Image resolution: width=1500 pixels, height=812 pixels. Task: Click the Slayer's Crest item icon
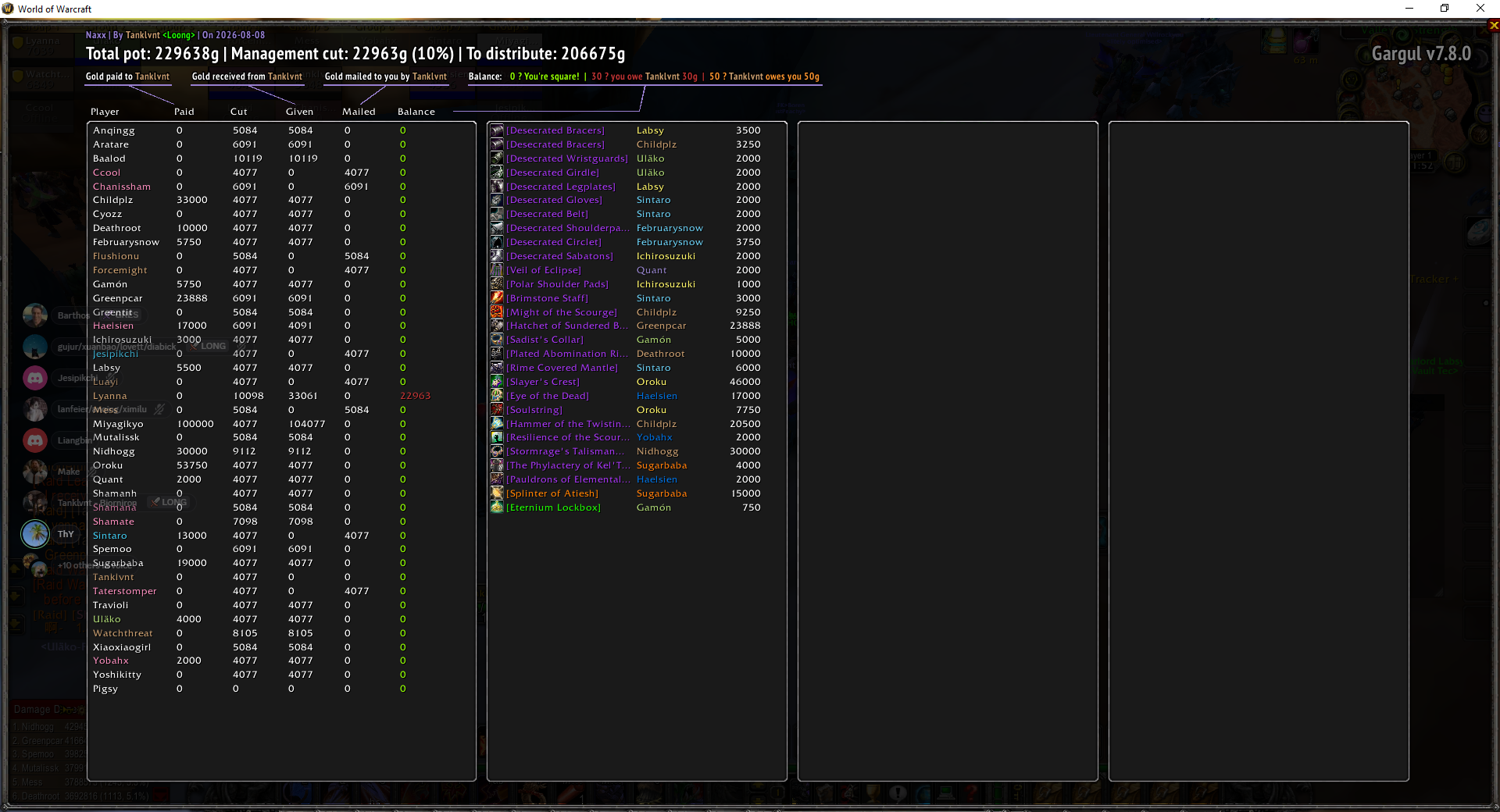[497, 382]
